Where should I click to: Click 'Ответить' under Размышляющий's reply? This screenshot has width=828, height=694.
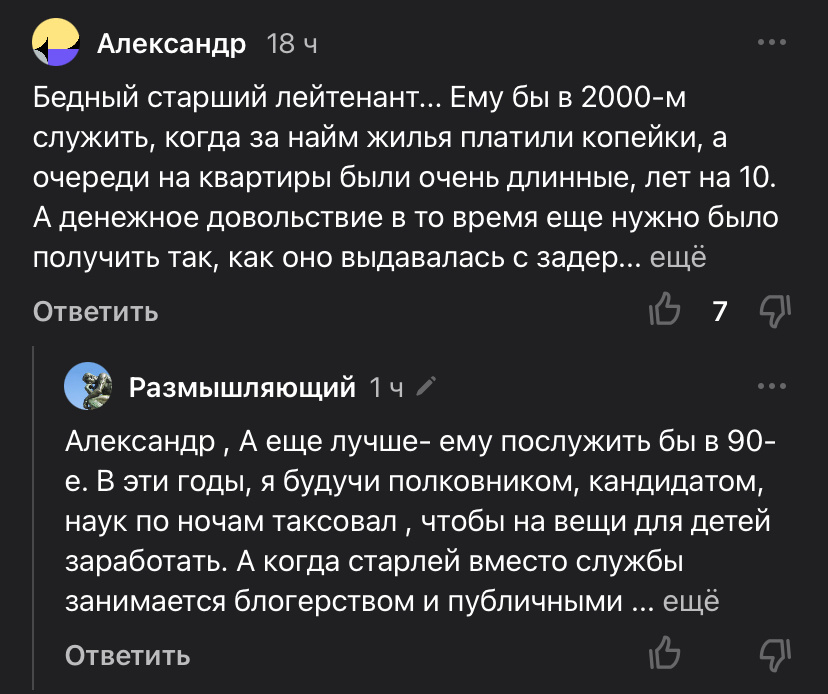[126, 654]
